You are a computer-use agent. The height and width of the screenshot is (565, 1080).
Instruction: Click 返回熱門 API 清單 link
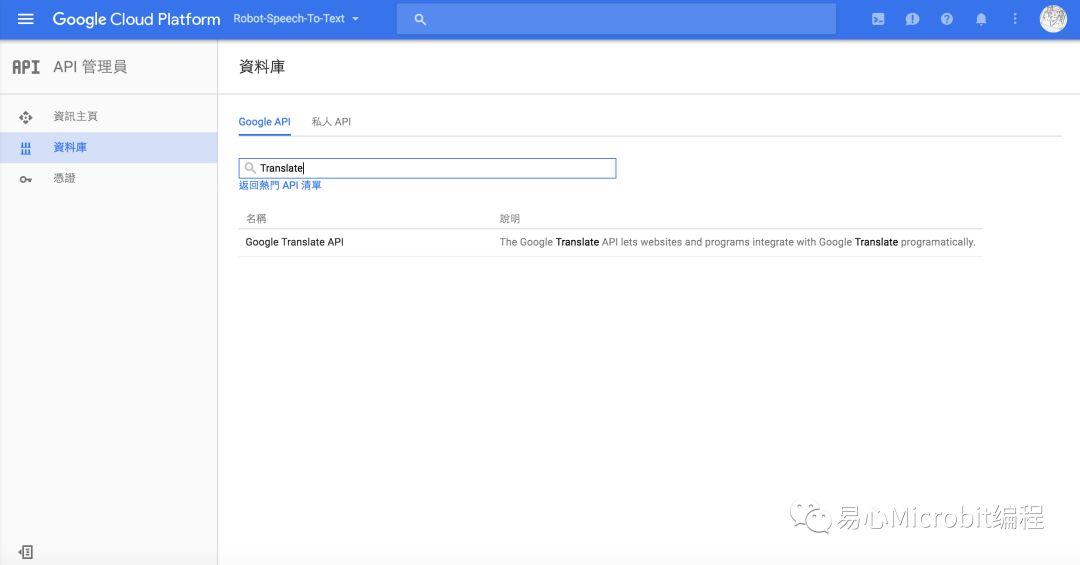(280, 185)
